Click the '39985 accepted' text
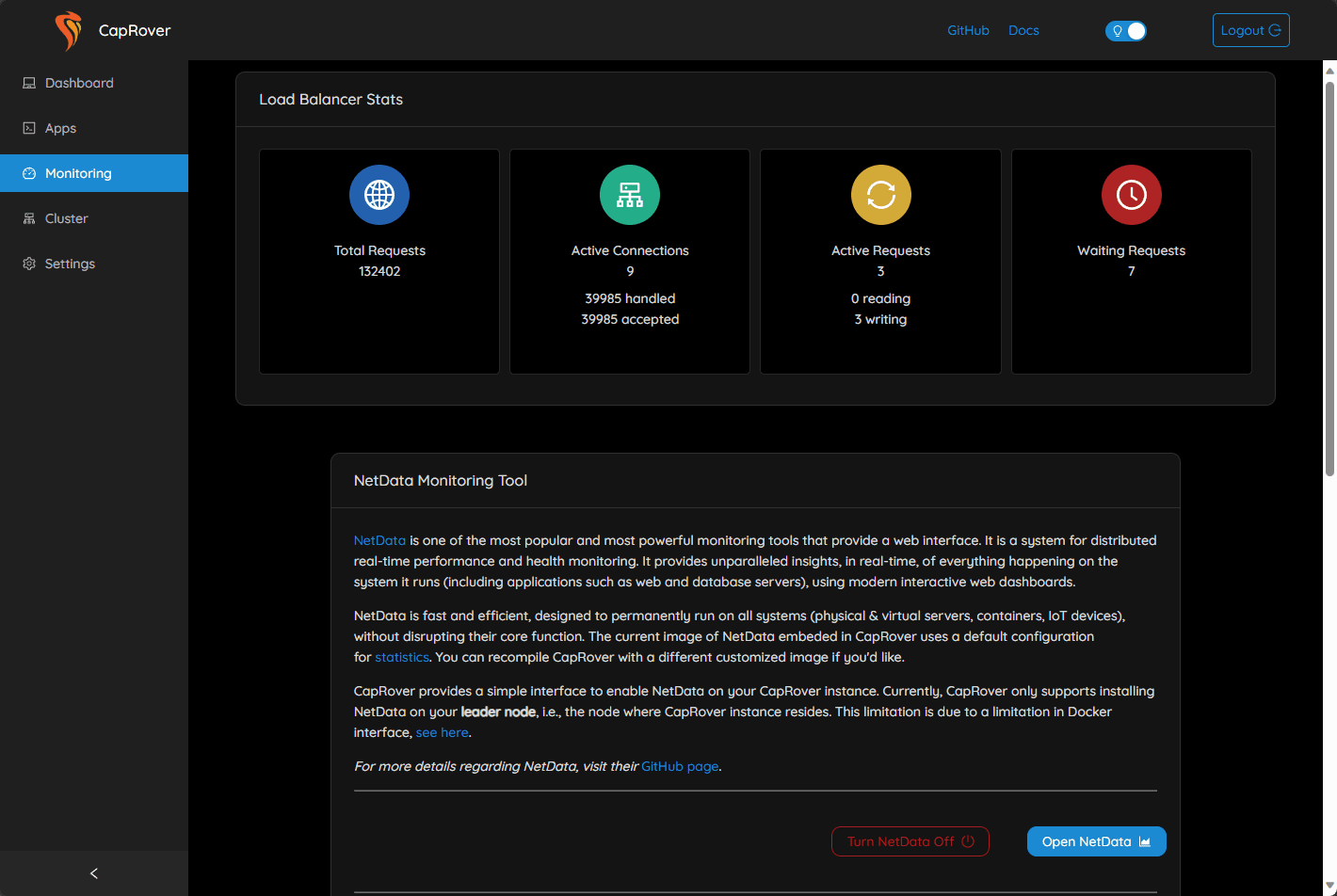The height and width of the screenshot is (896, 1337). [x=630, y=319]
